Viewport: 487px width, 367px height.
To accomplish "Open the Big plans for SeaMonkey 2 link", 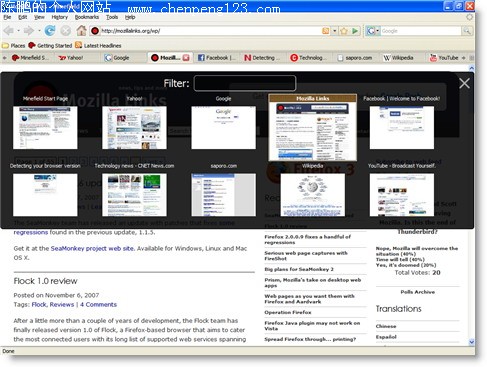I will [299, 269].
